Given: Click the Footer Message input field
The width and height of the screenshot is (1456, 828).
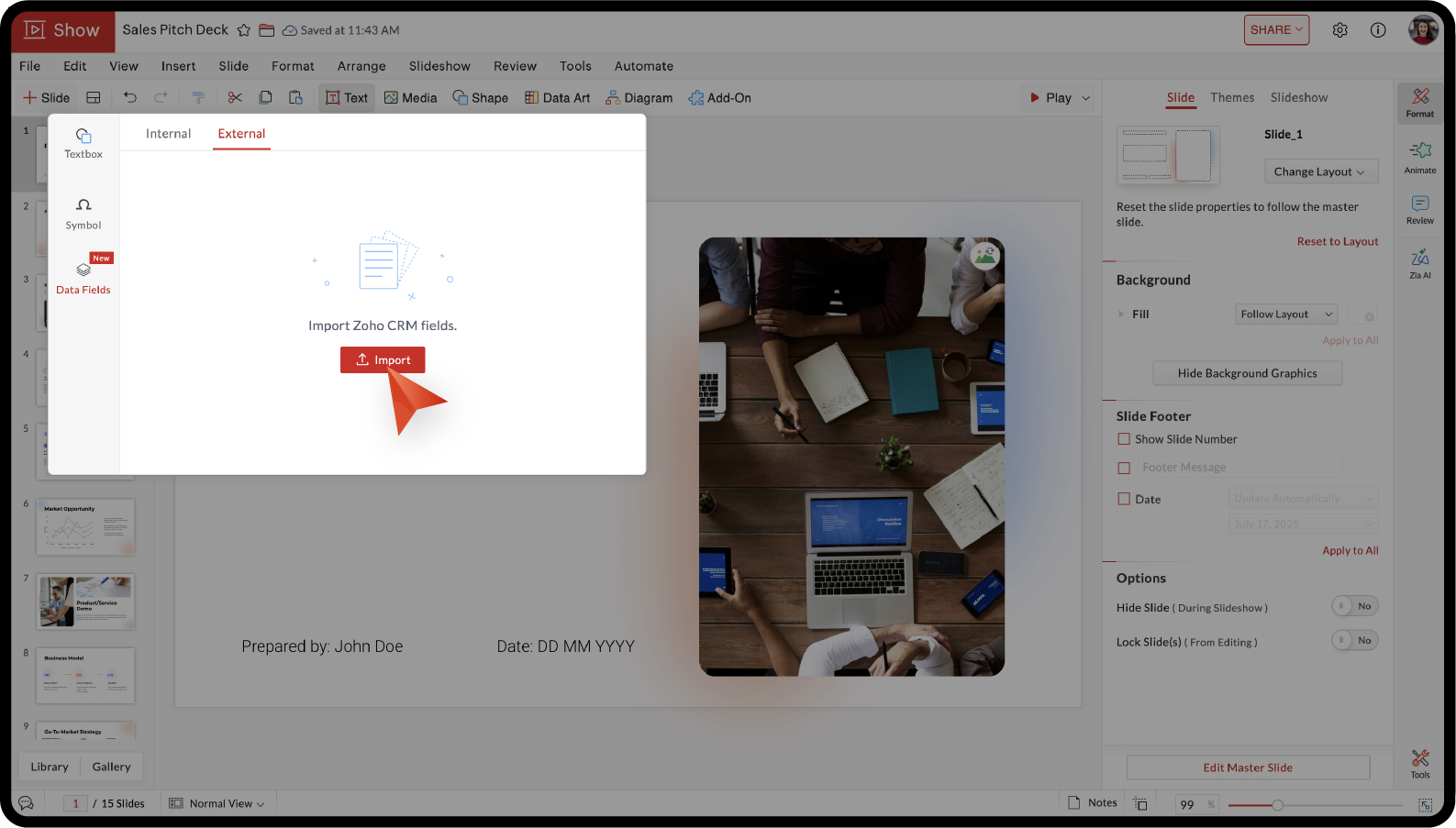Looking at the screenshot, I should point(1239,468).
